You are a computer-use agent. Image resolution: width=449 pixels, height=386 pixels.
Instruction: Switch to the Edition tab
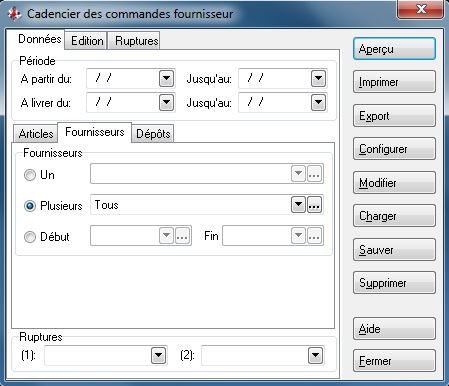(87, 41)
